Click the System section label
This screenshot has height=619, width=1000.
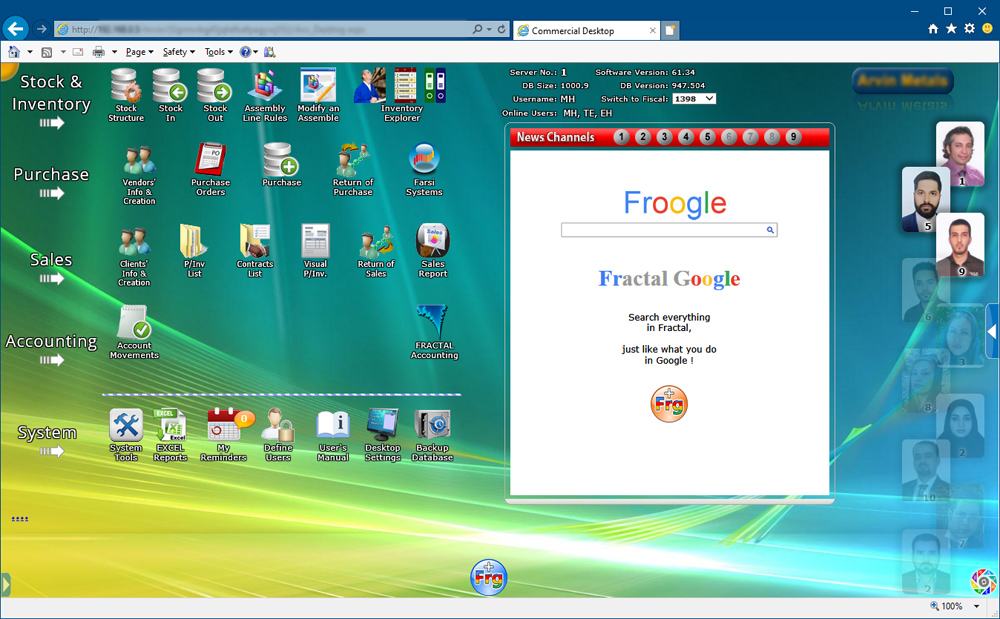47,432
